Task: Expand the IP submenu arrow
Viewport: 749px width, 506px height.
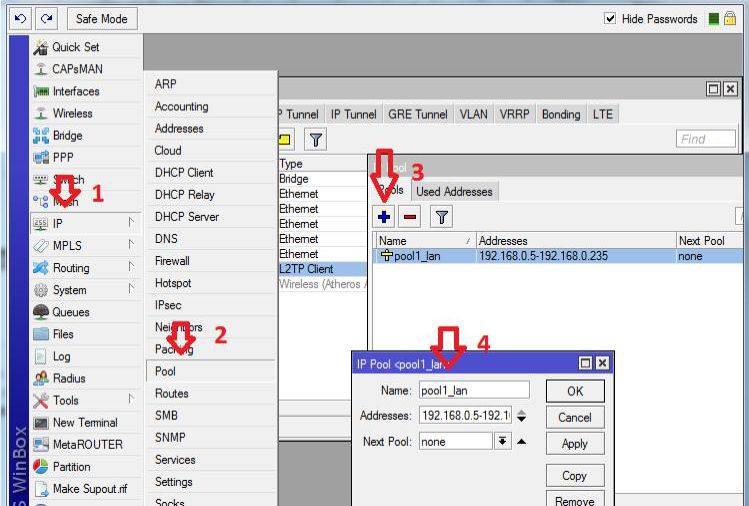Action: [x=131, y=222]
